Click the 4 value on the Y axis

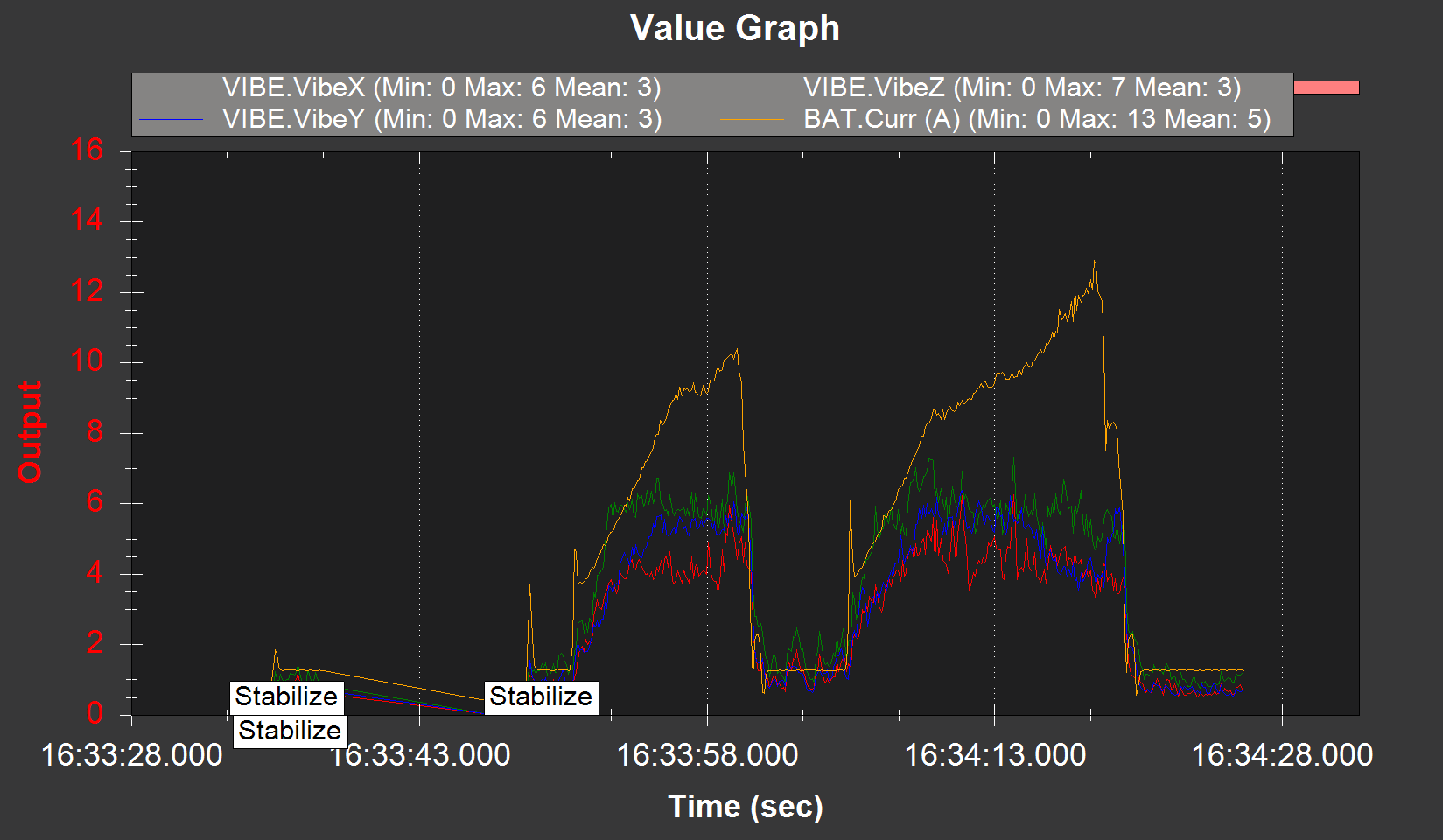point(95,573)
